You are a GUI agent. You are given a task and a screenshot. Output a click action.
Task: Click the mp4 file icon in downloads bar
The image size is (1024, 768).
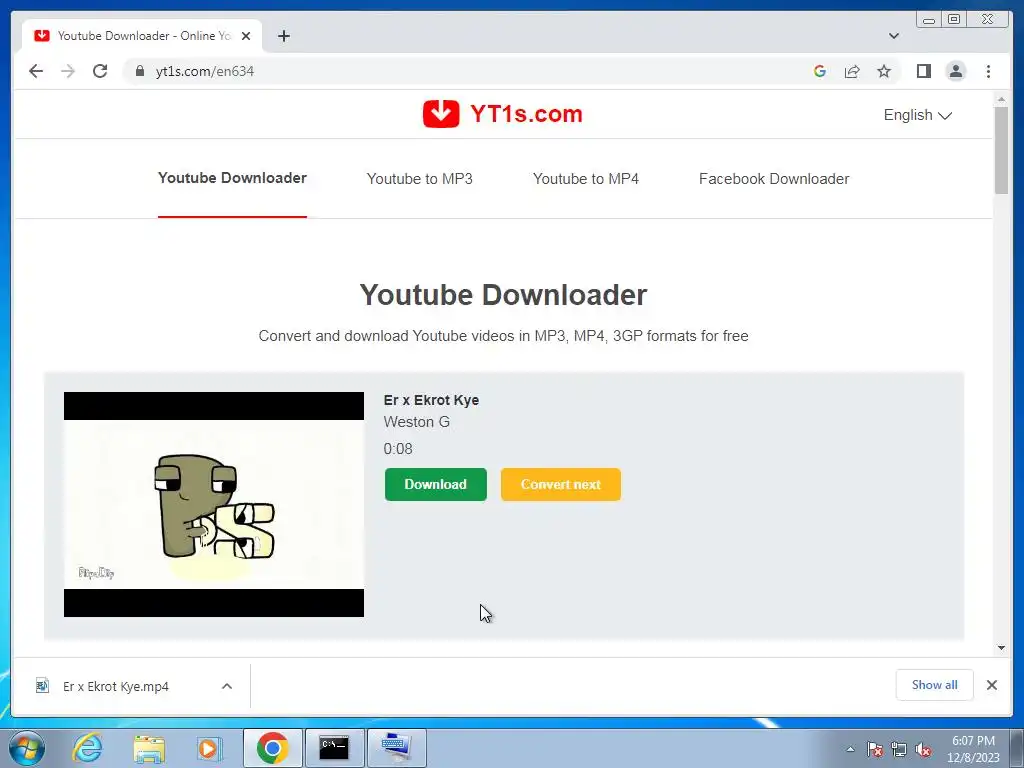[42, 686]
